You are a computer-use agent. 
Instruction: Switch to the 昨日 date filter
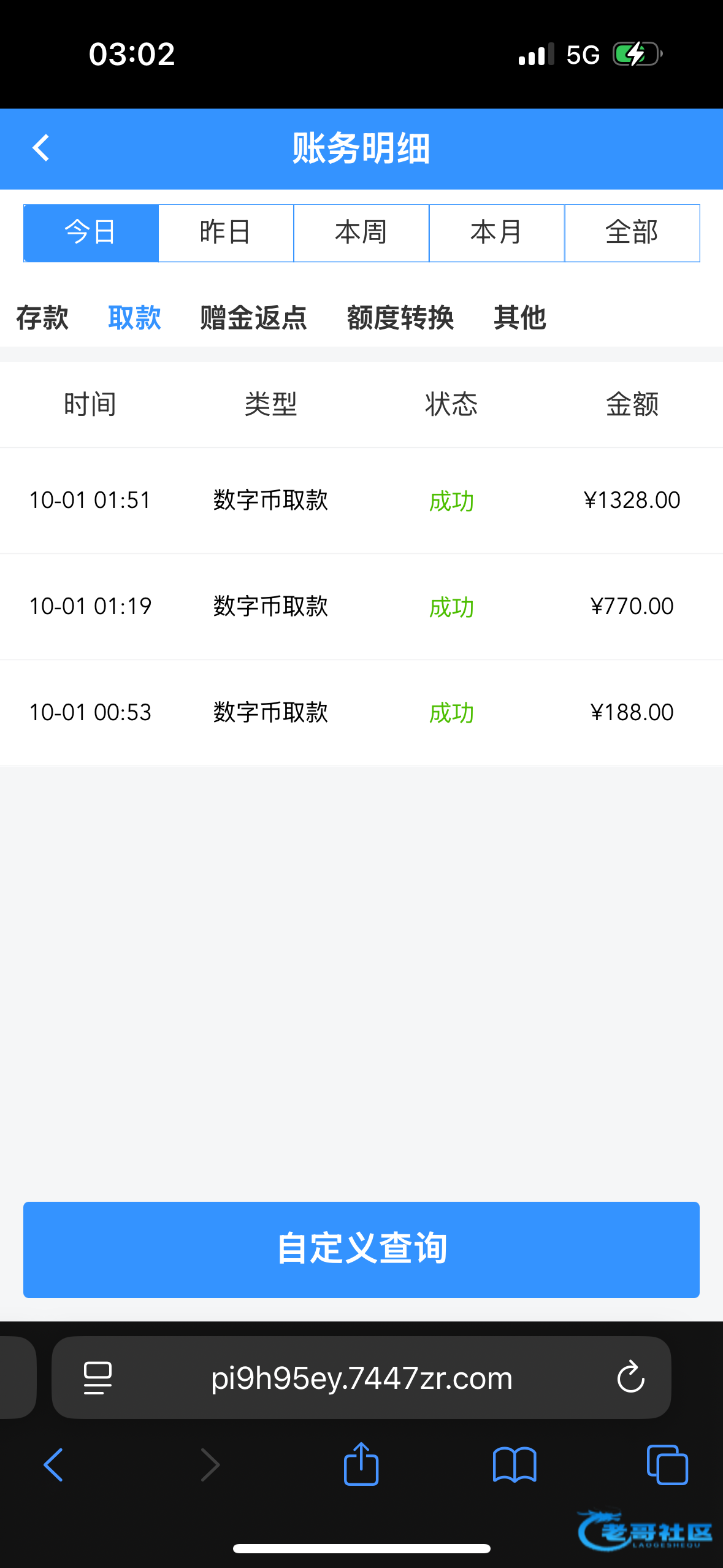[226, 233]
